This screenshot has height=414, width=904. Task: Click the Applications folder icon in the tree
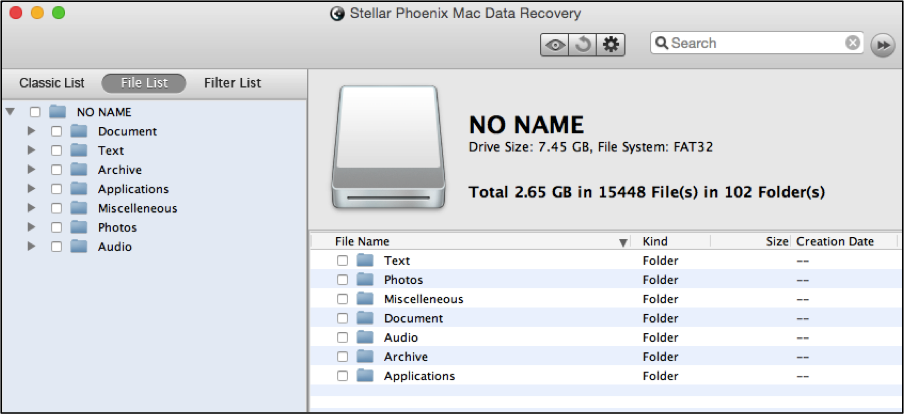(x=78, y=189)
